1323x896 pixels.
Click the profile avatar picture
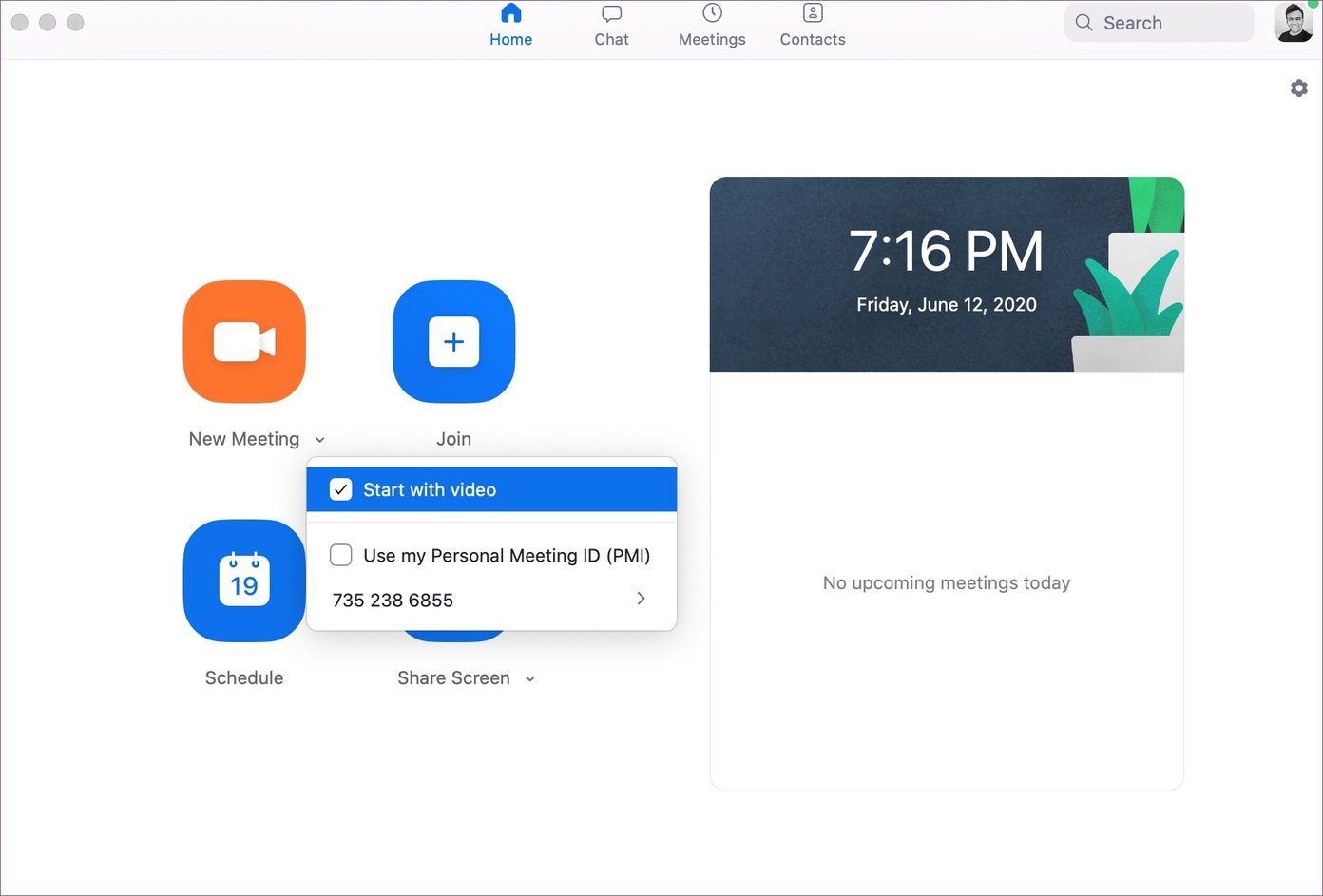[1294, 23]
